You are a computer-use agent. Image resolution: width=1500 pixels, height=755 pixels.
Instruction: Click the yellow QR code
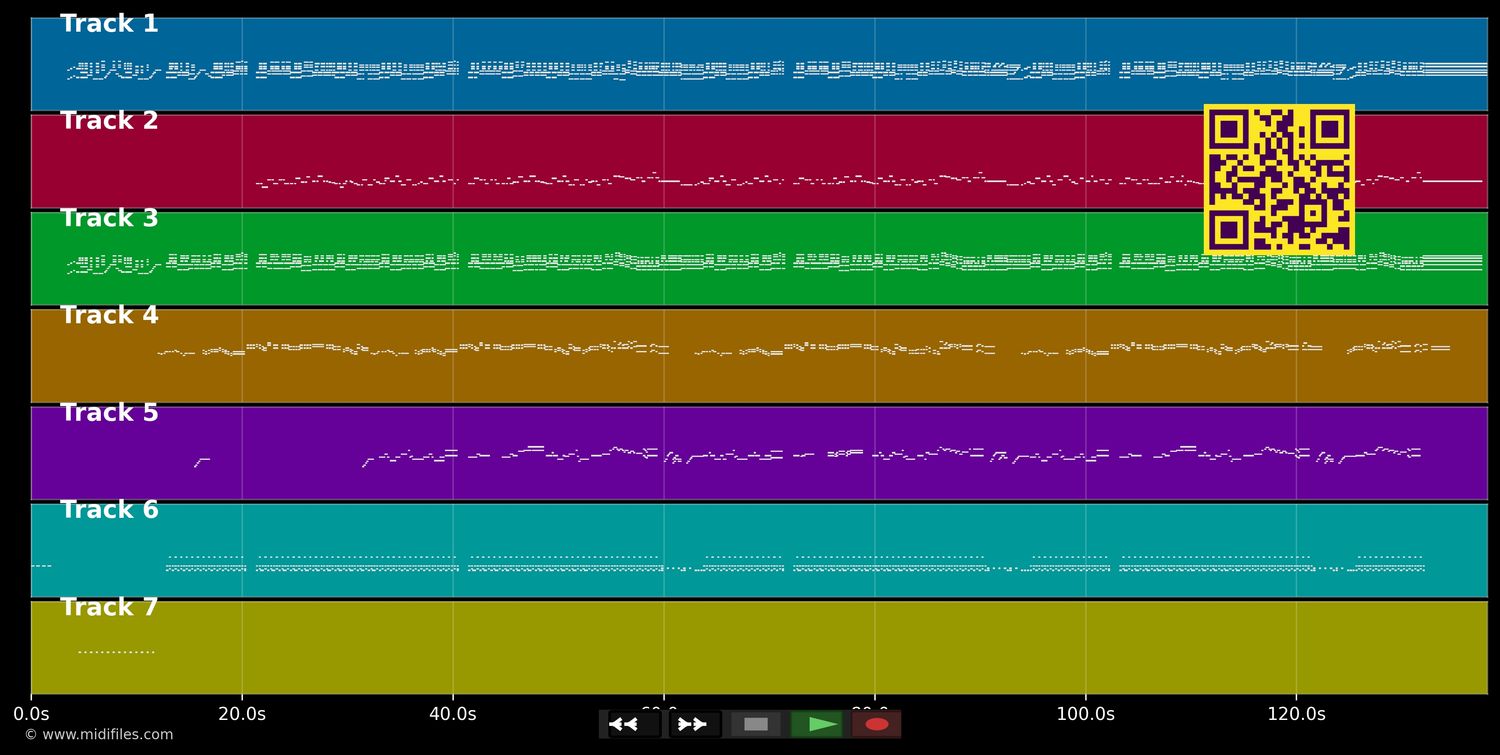coord(1279,180)
